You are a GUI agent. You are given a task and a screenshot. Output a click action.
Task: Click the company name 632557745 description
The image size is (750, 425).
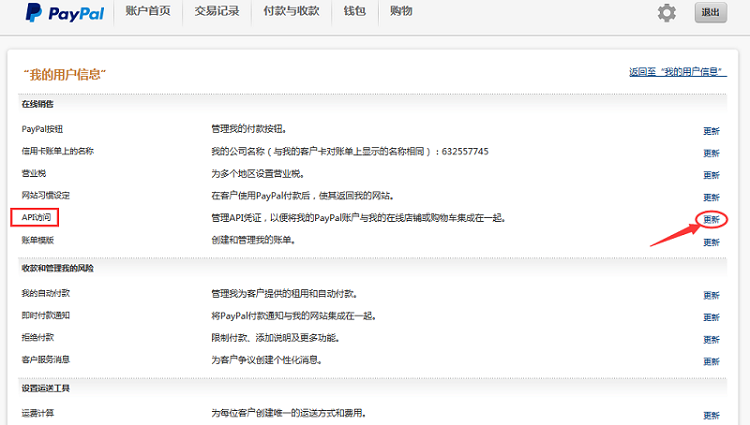tap(350, 151)
